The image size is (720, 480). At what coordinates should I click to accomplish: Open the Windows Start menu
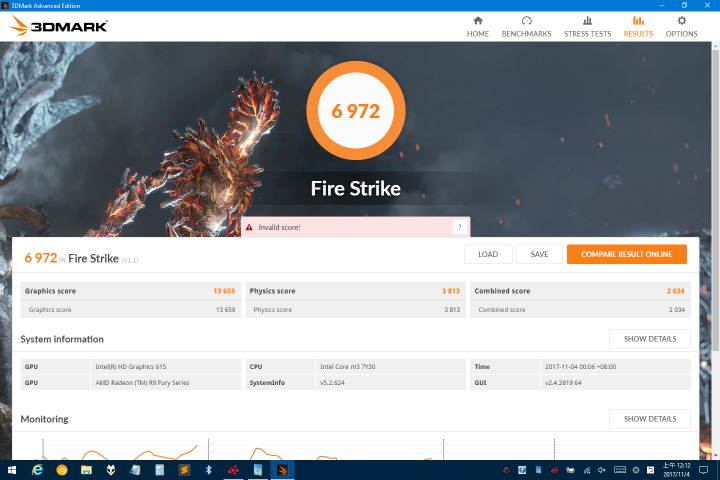point(12,470)
